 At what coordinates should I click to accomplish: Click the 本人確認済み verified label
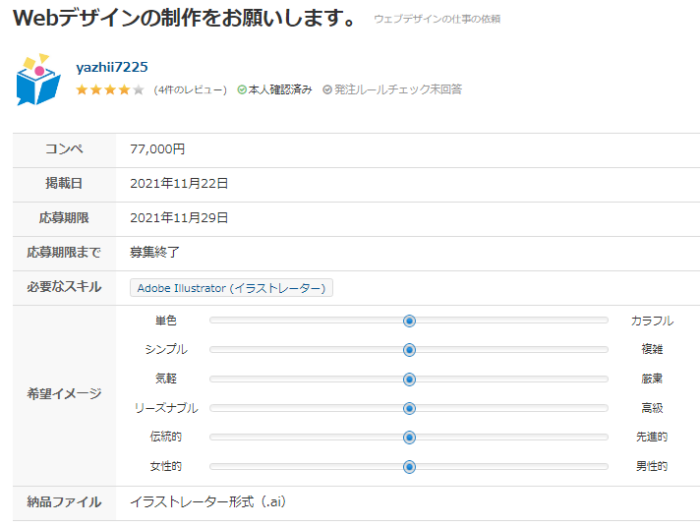point(280,90)
